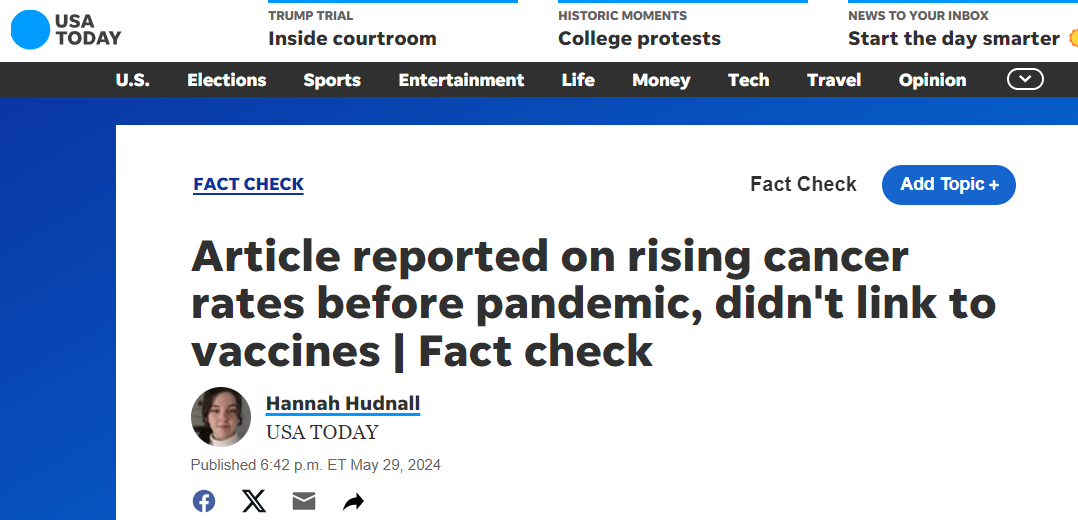Open Hannah Hudnall author page

click(x=342, y=404)
